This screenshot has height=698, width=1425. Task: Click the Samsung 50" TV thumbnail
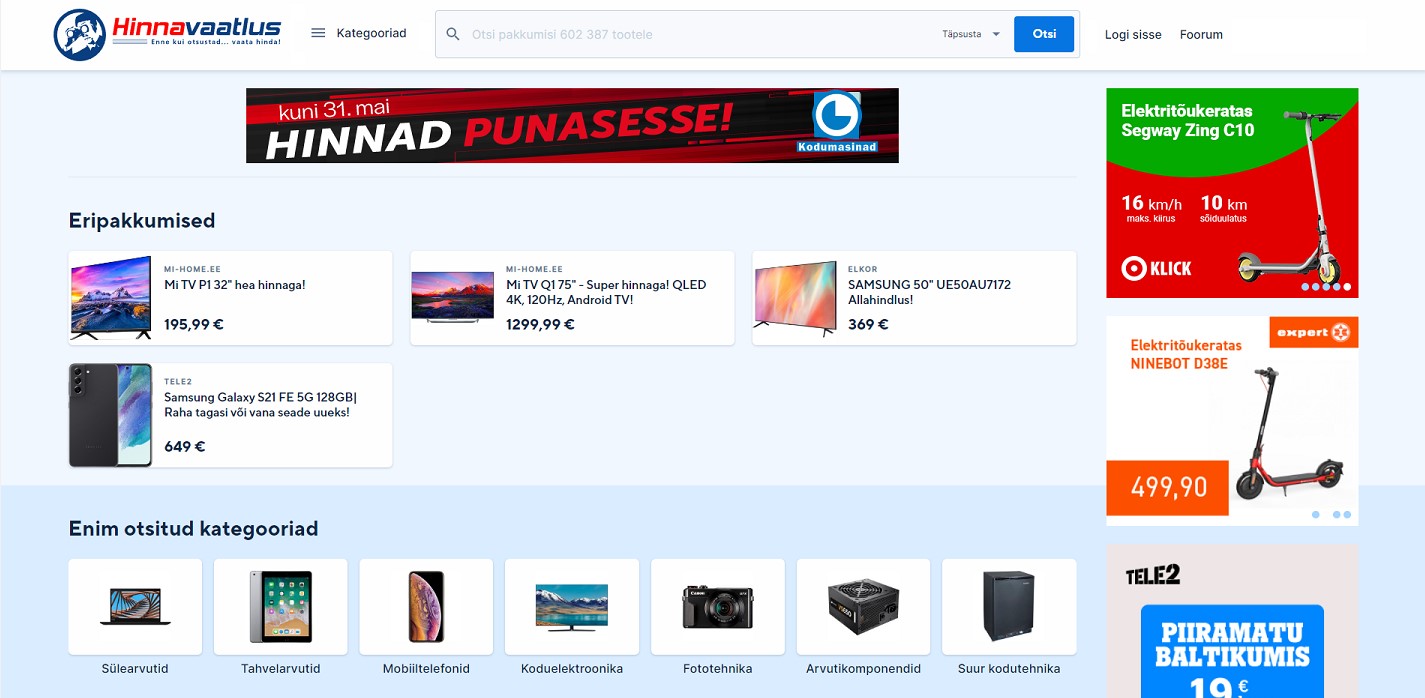(795, 298)
